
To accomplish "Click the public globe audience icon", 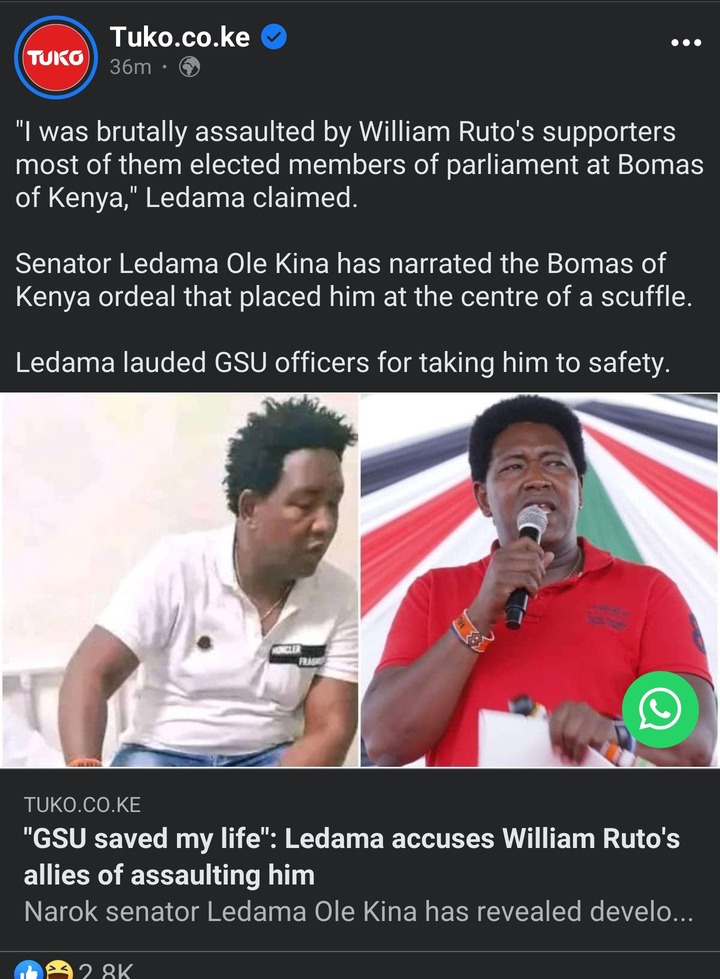I will [189, 67].
